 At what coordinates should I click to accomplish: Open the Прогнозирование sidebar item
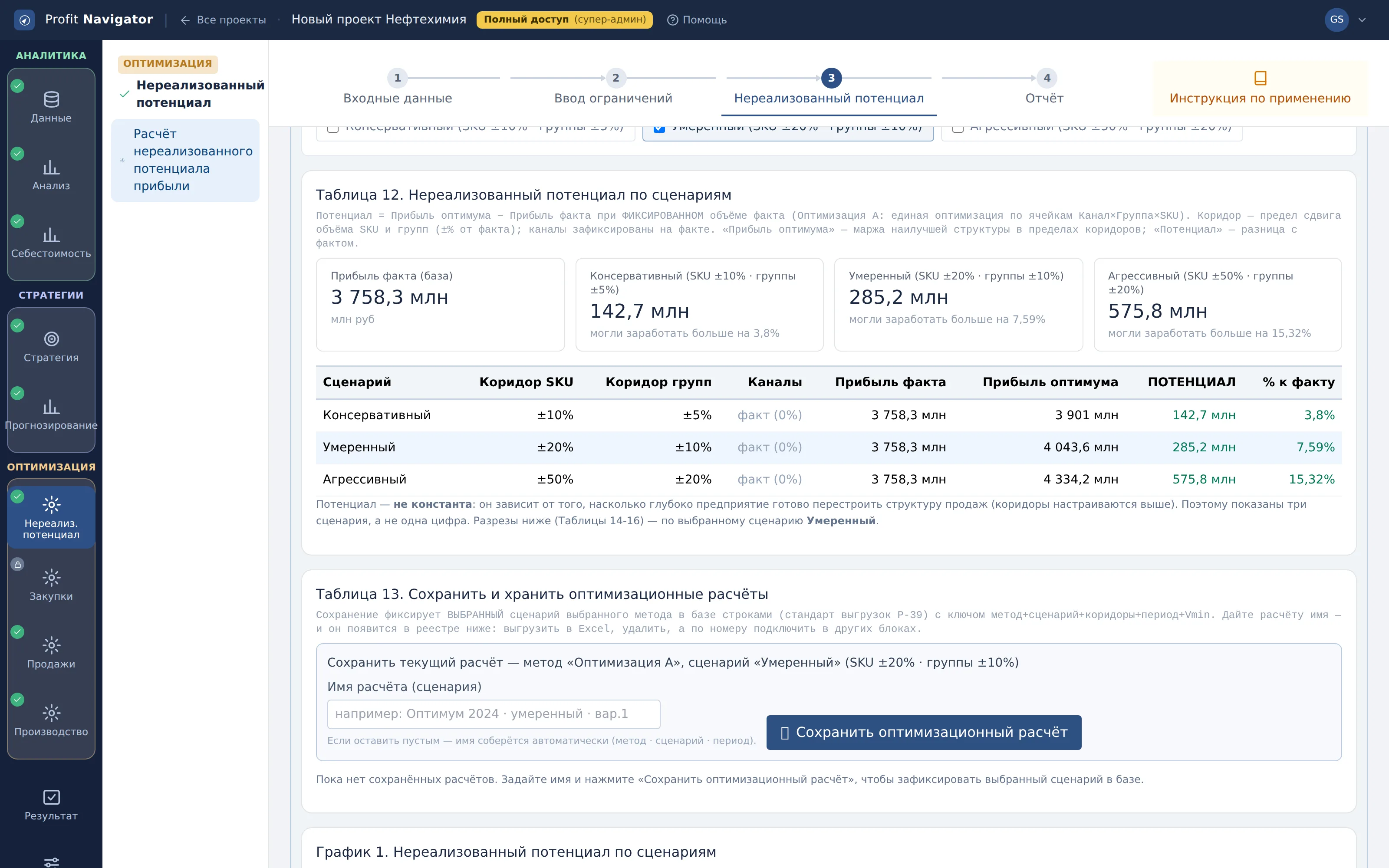click(x=51, y=414)
